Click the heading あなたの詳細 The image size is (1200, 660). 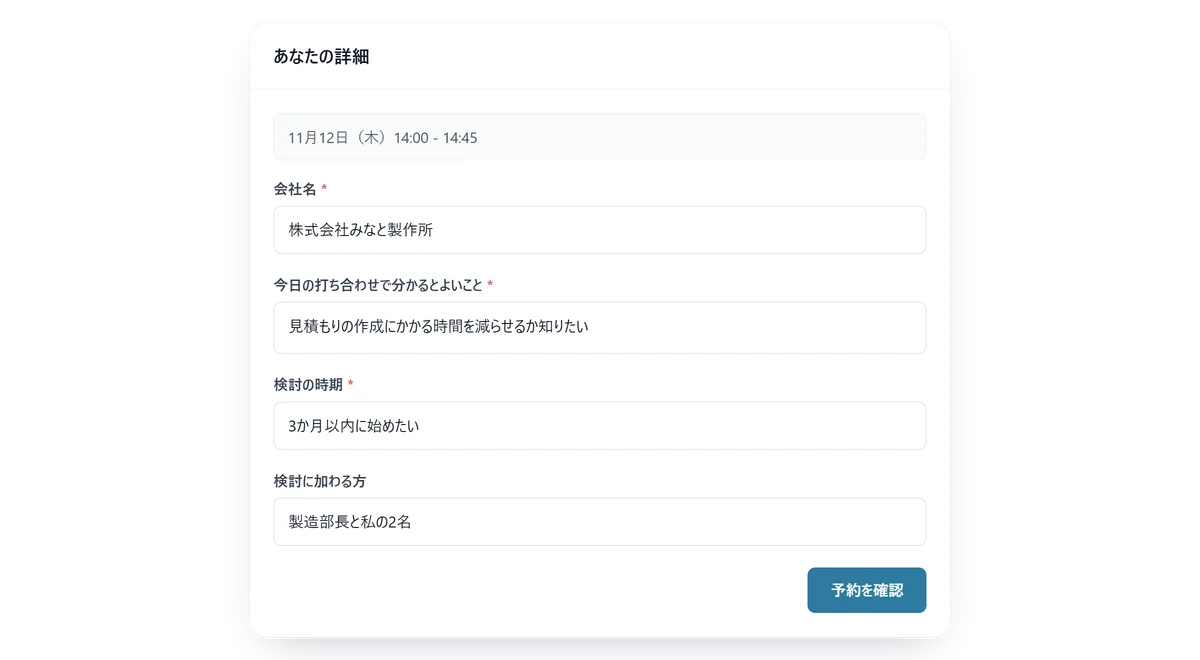coord(321,57)
